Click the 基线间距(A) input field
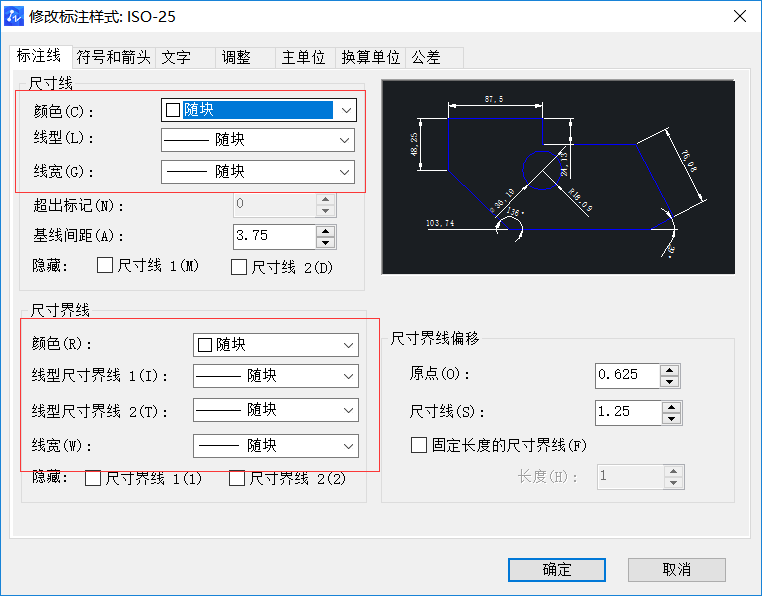Screen dimensions: 762x596 coord(273,237)
